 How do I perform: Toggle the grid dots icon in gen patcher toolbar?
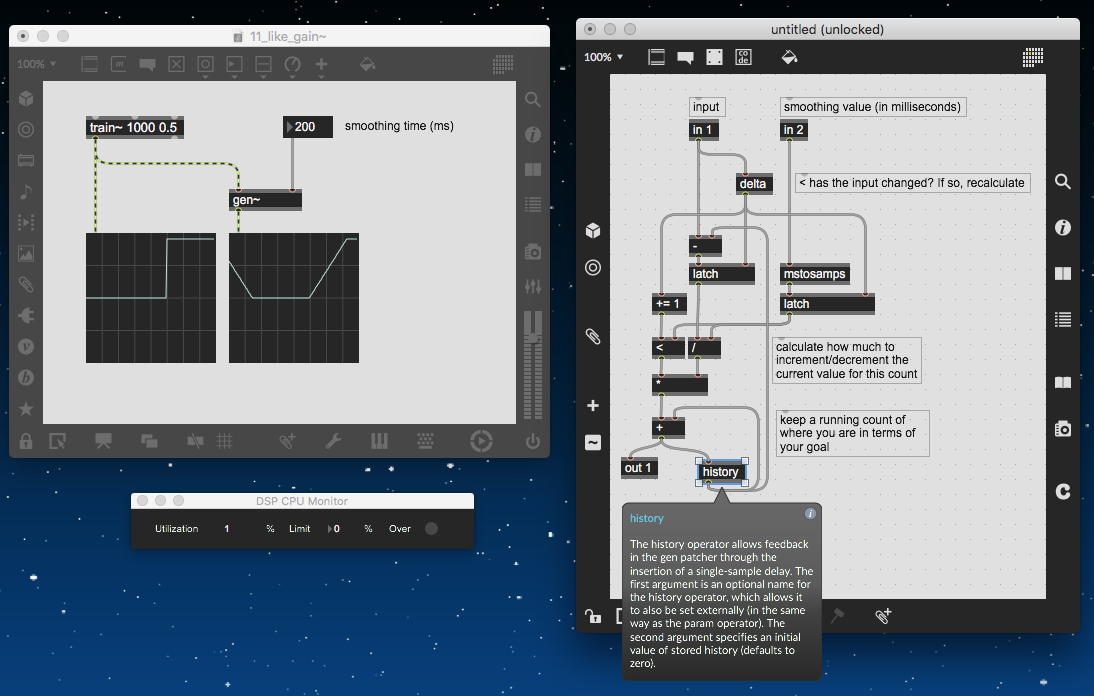1033,57
